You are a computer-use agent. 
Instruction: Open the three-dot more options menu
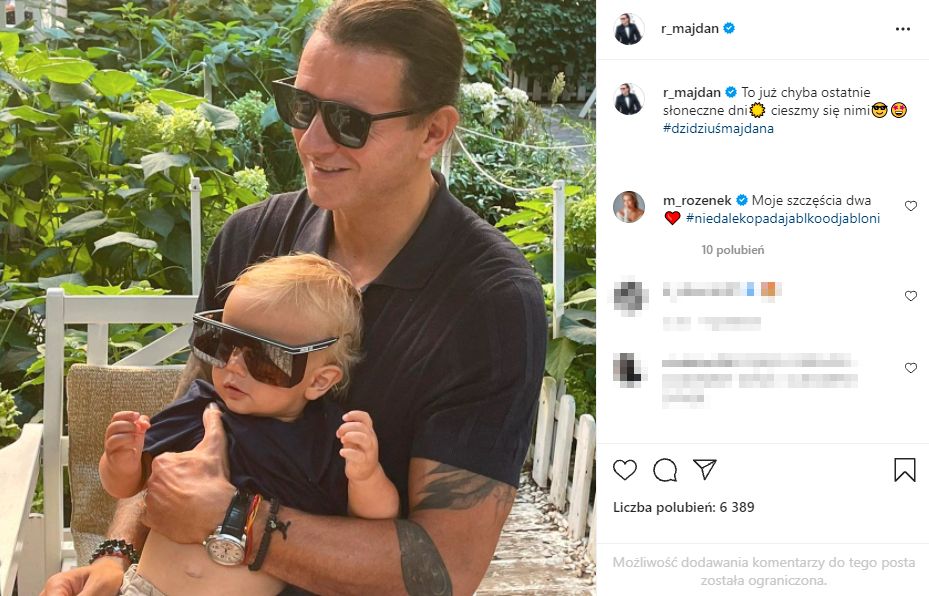902,29
